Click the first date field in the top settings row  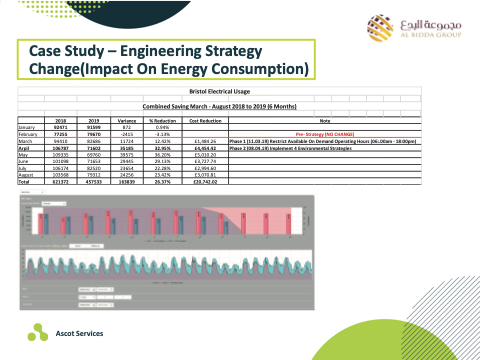click(x=87, y=290)
